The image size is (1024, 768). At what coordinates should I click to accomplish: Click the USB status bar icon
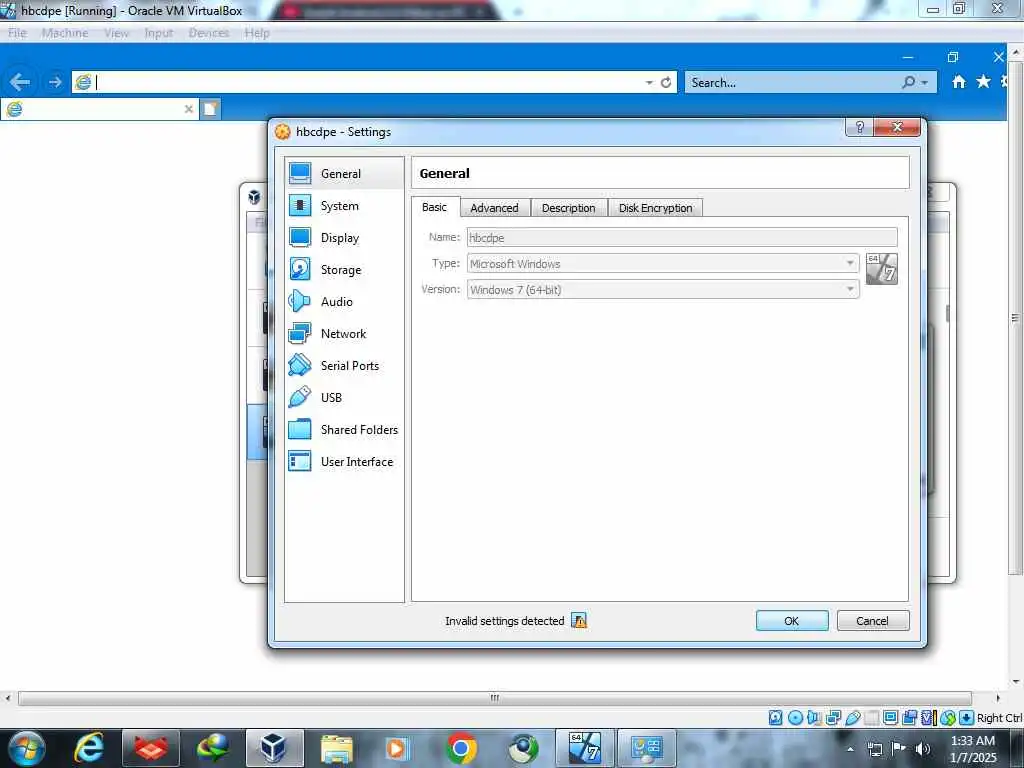click(852, 718)
